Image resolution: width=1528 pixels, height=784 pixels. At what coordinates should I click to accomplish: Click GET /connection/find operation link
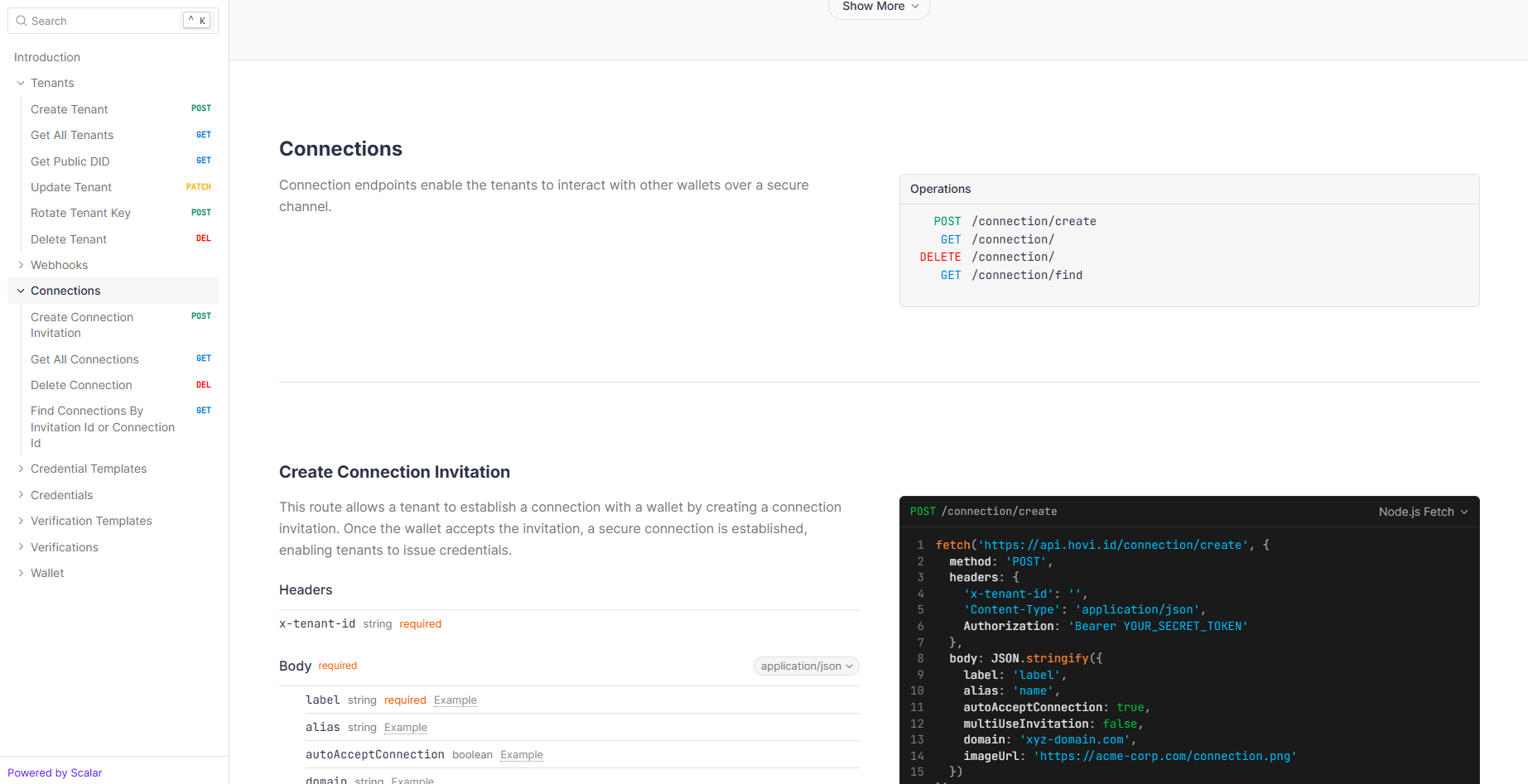(1026, 275)
